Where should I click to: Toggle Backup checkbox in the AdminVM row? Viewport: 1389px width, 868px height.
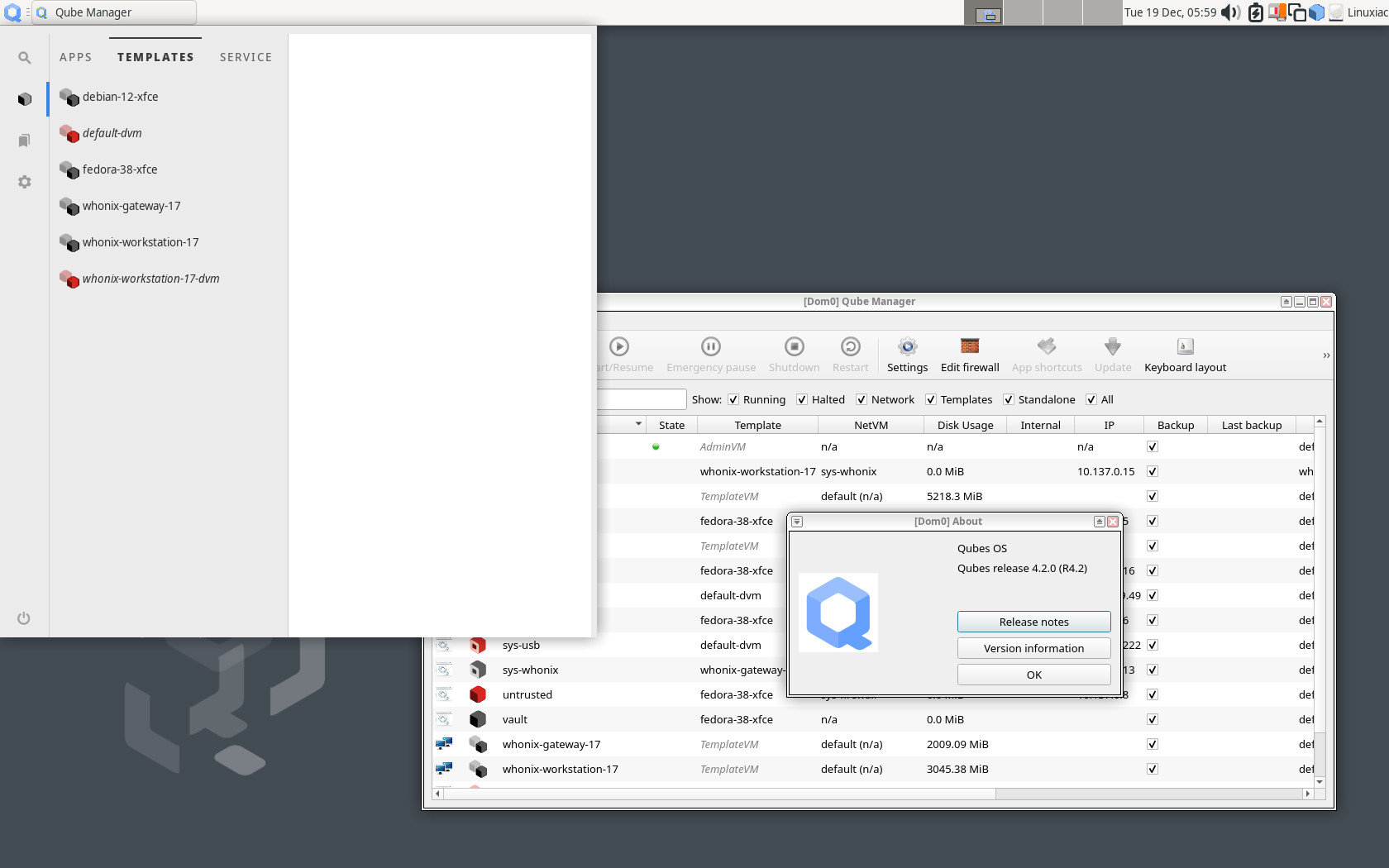[x=1153, y=446]
